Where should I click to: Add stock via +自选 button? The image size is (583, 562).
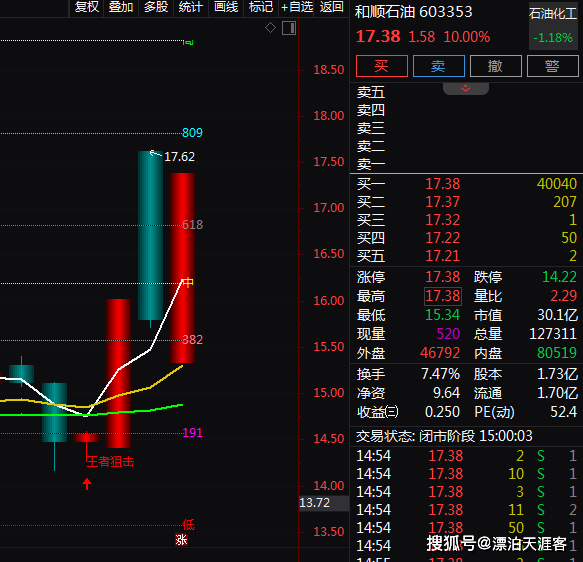297,7
